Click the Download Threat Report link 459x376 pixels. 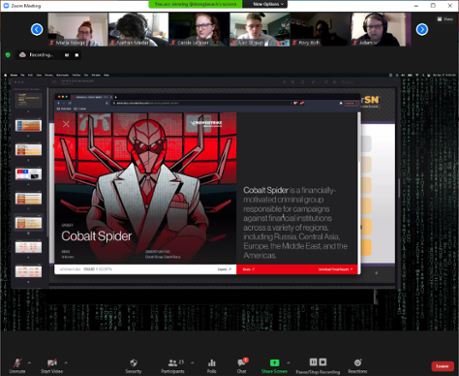point(335,269)
